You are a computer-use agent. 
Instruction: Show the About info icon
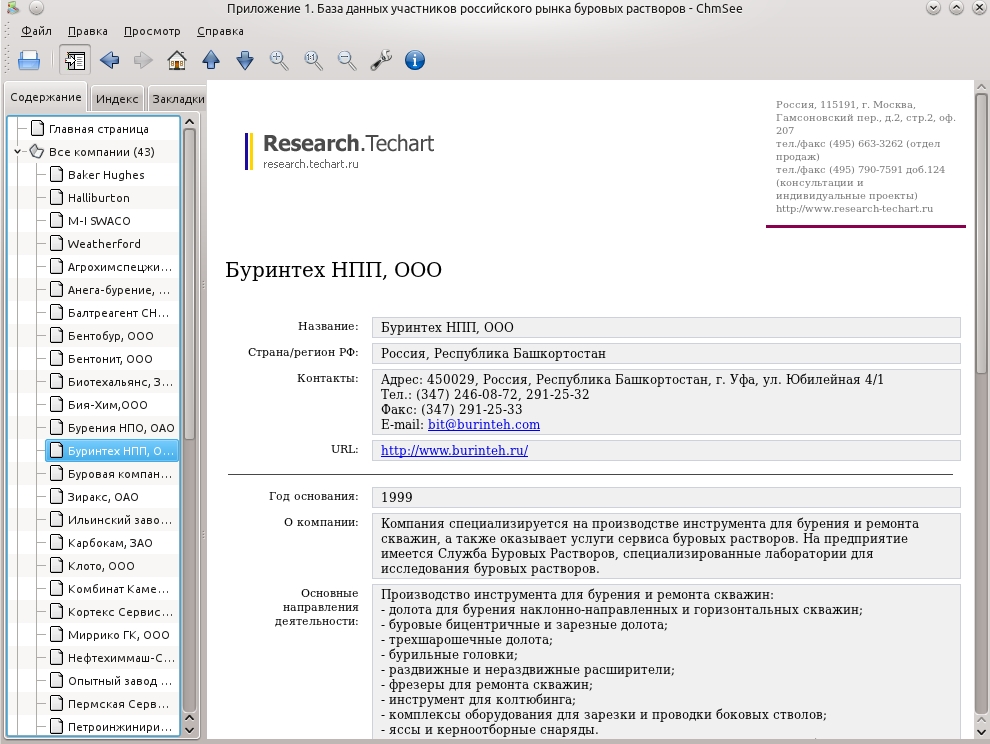pyautogui.click(x=415, y=61)
